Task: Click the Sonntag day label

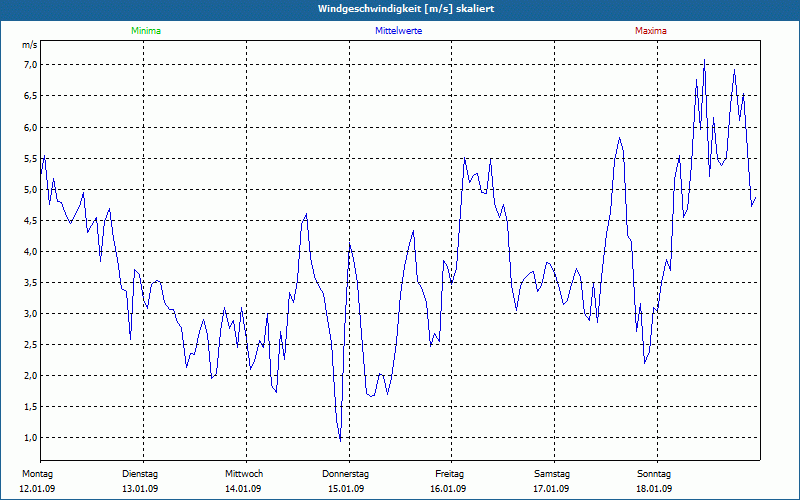Action: coord(654,474)
